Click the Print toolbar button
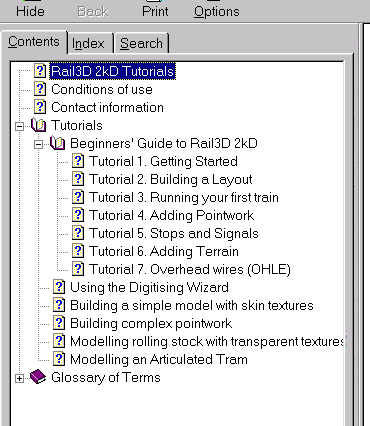 coord(155,11)
